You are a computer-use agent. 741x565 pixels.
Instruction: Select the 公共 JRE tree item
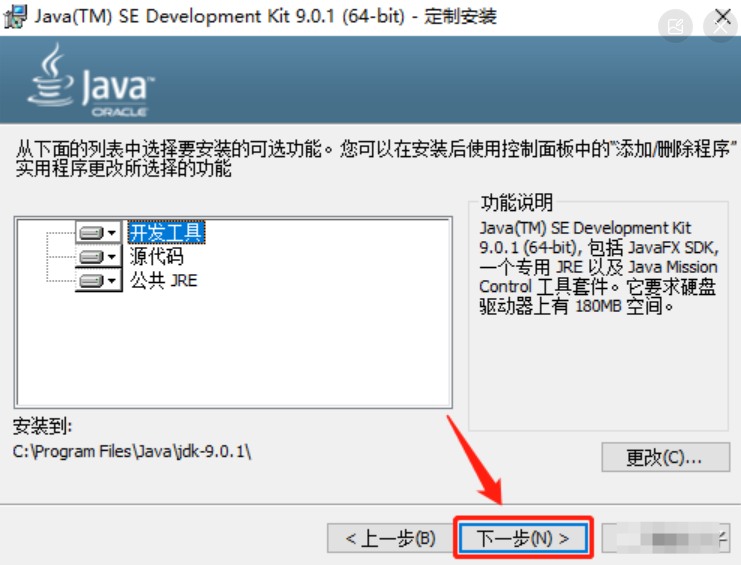[x=164, y=281]
